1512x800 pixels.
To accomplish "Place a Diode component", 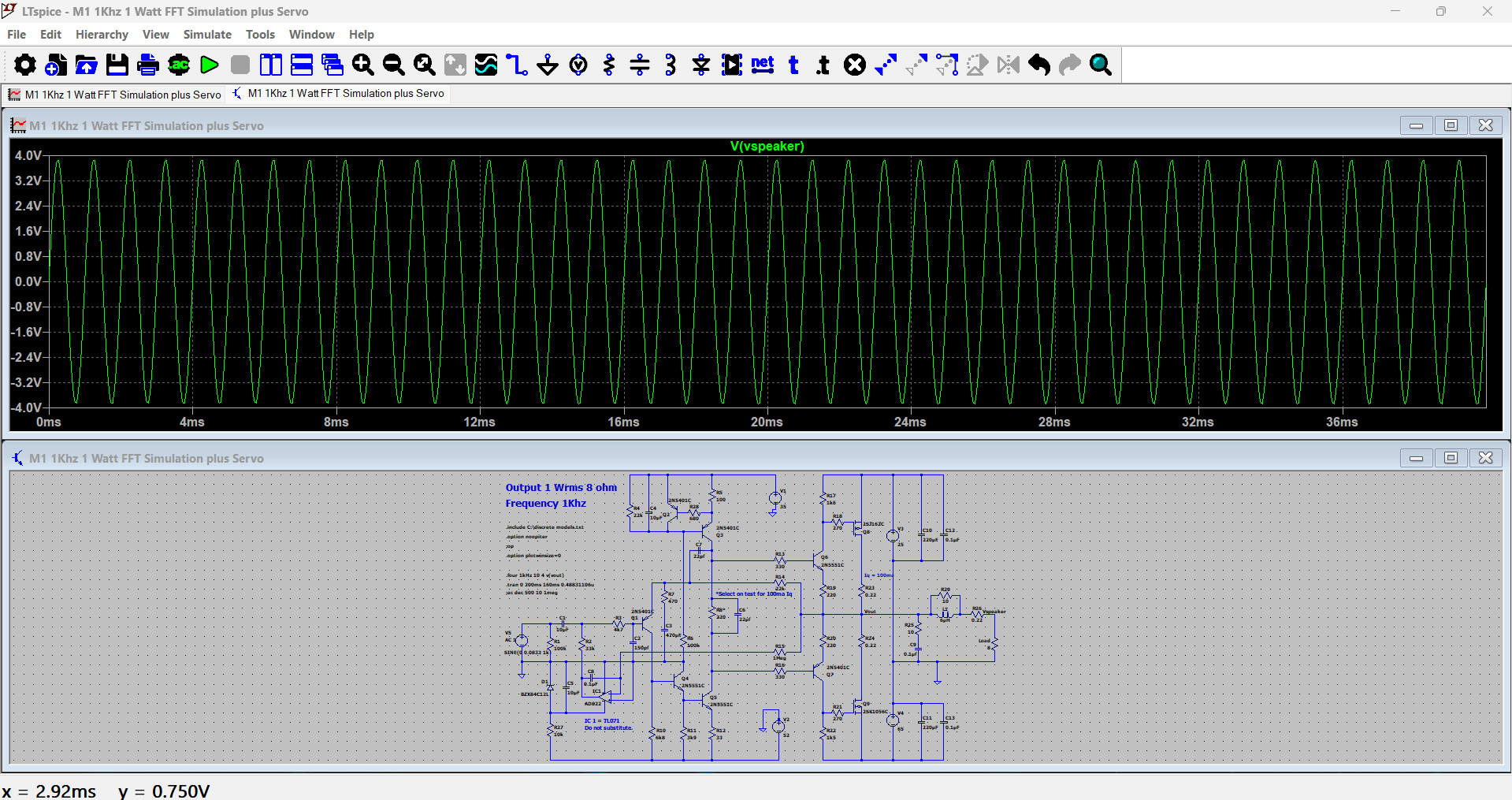I will tap(701, 65).
